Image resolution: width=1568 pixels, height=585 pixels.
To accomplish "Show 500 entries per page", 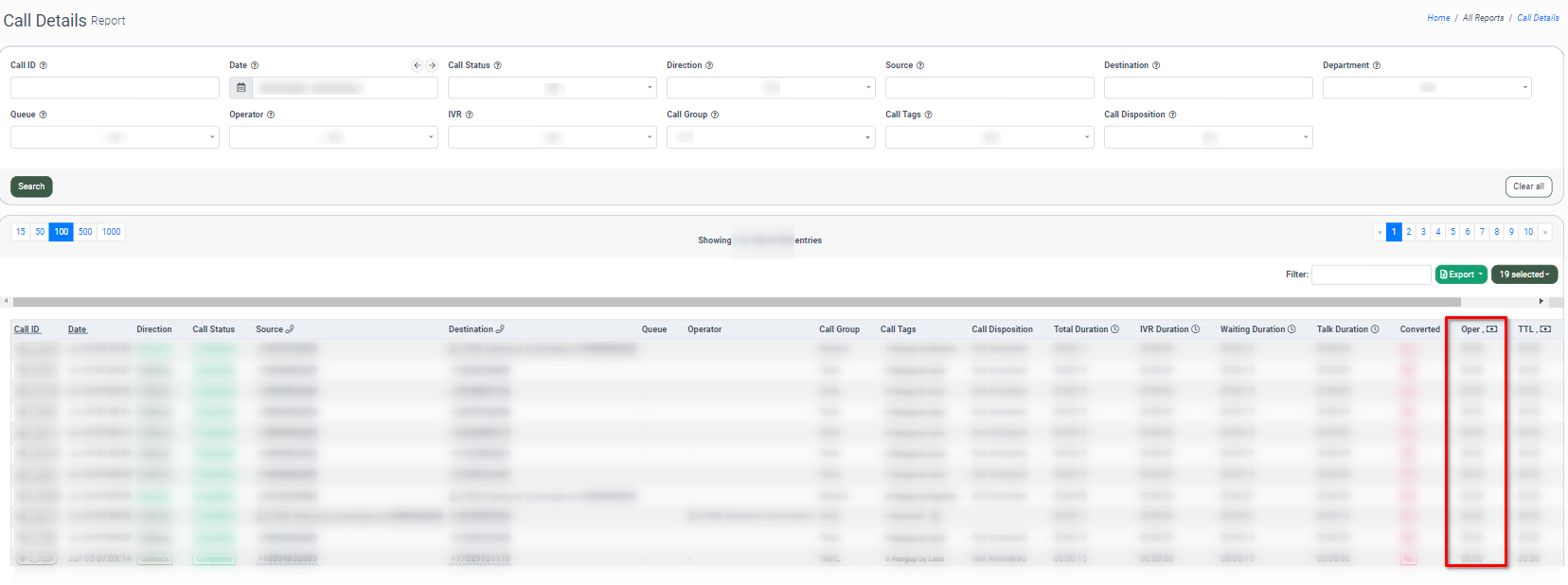I will (x=85, y=232).
